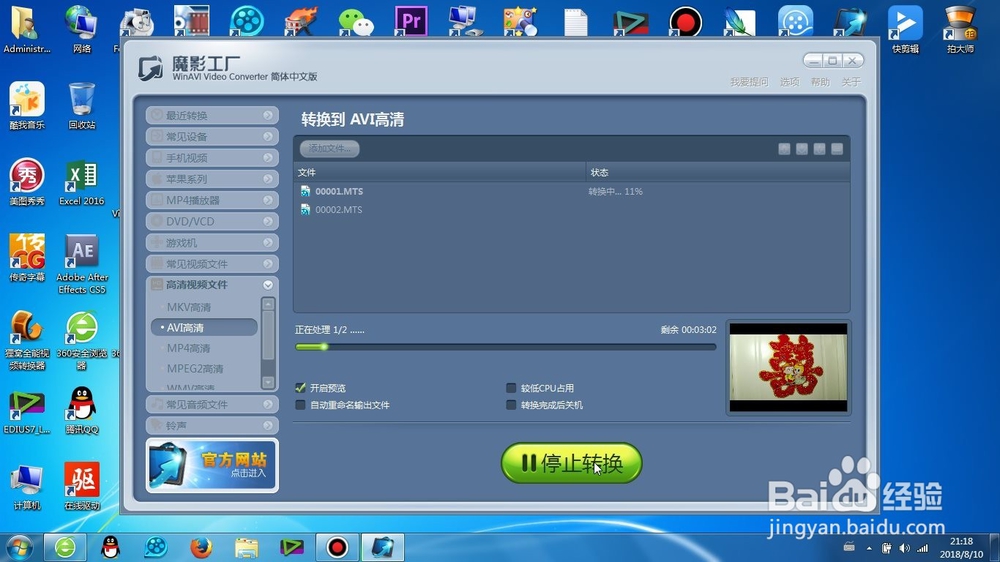Open the 回收站 recycle bin icon
Image resolution: width=1000 pixels, height=562 pixels.
[82, 105]
